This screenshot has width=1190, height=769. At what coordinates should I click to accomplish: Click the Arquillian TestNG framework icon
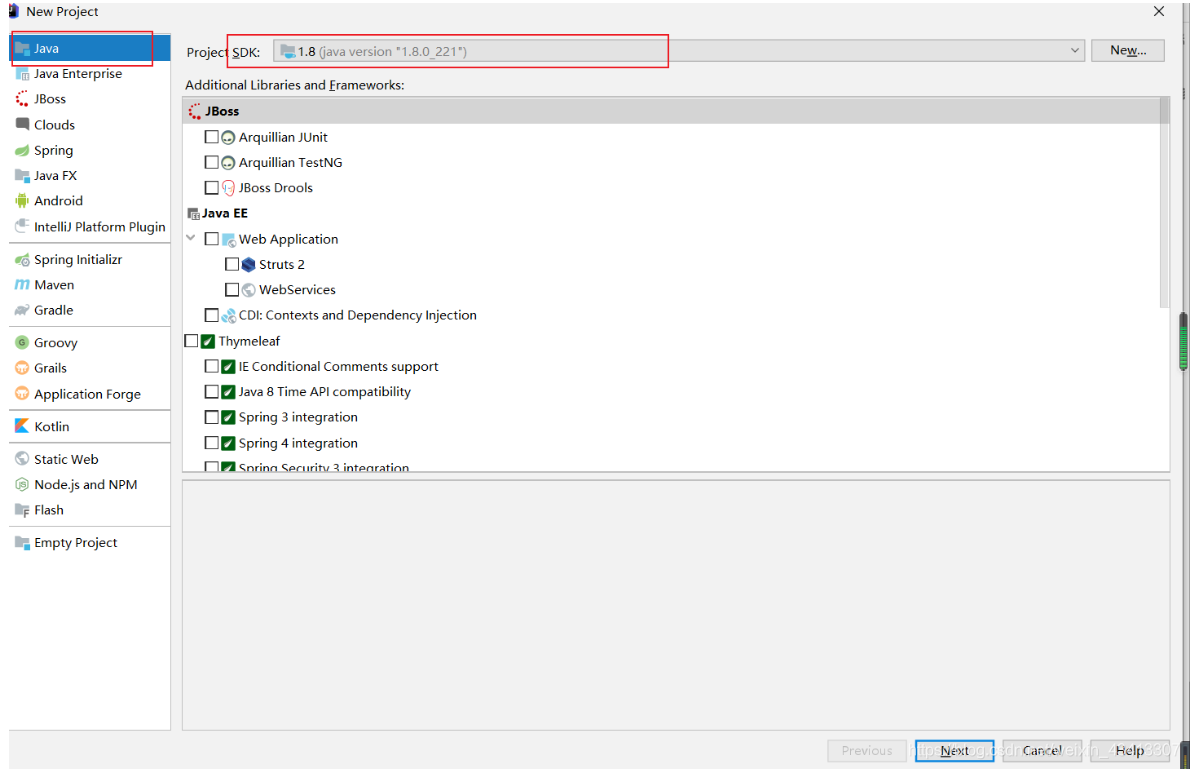tap(228, 162)
